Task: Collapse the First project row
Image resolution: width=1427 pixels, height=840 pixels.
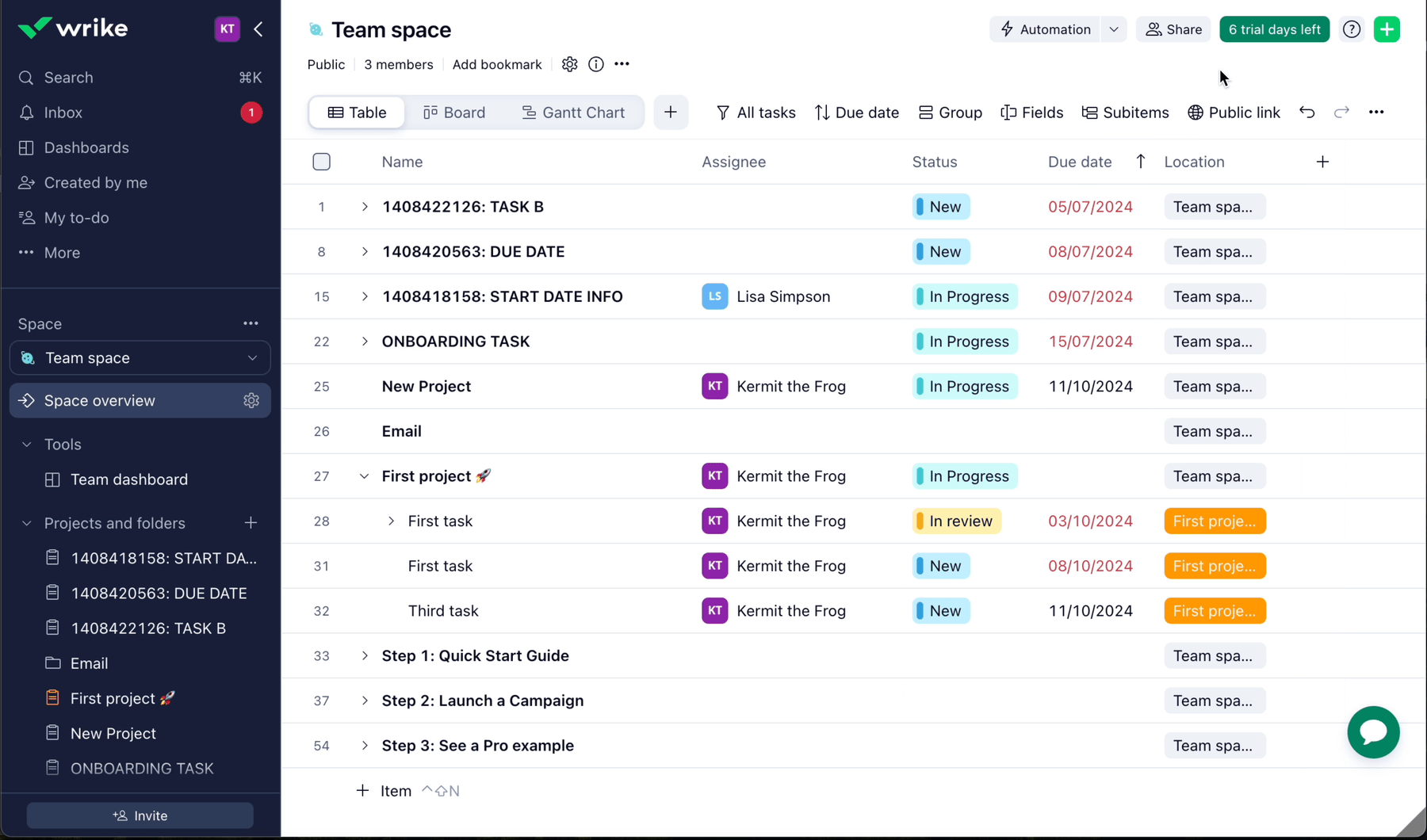Action: [x=364, y=476]
